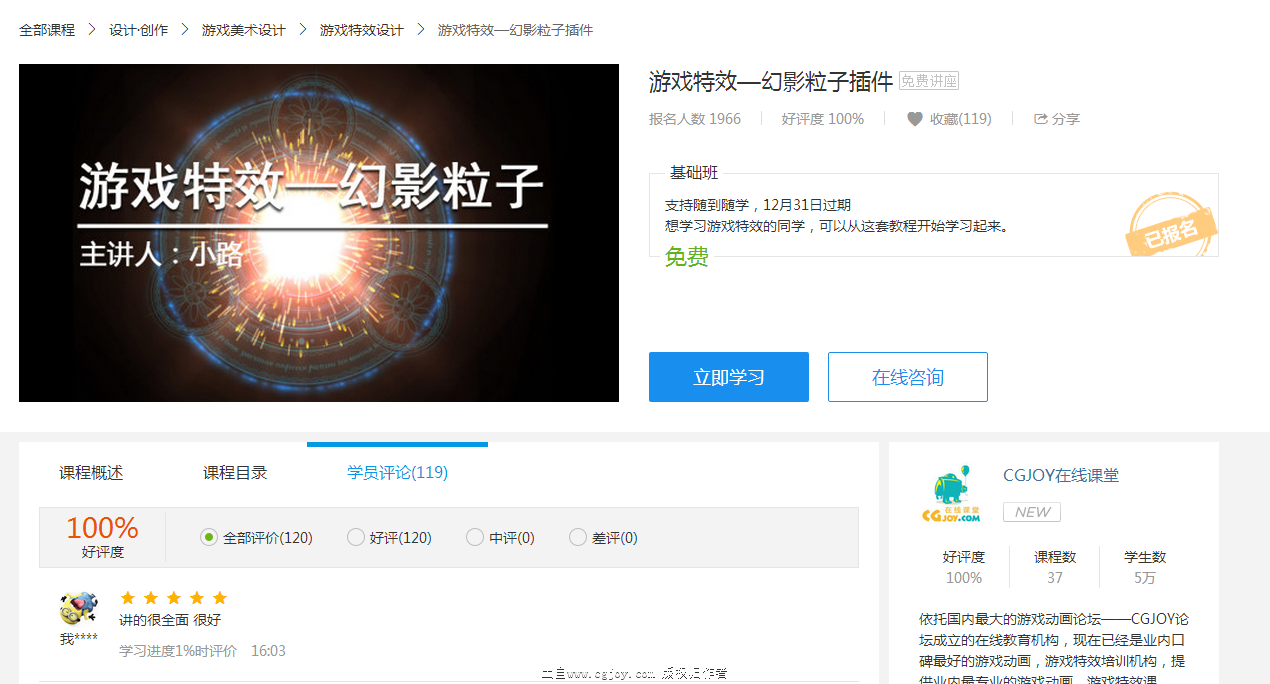
Task: Click the 在线咨询 button
Action: pos(908,377)
